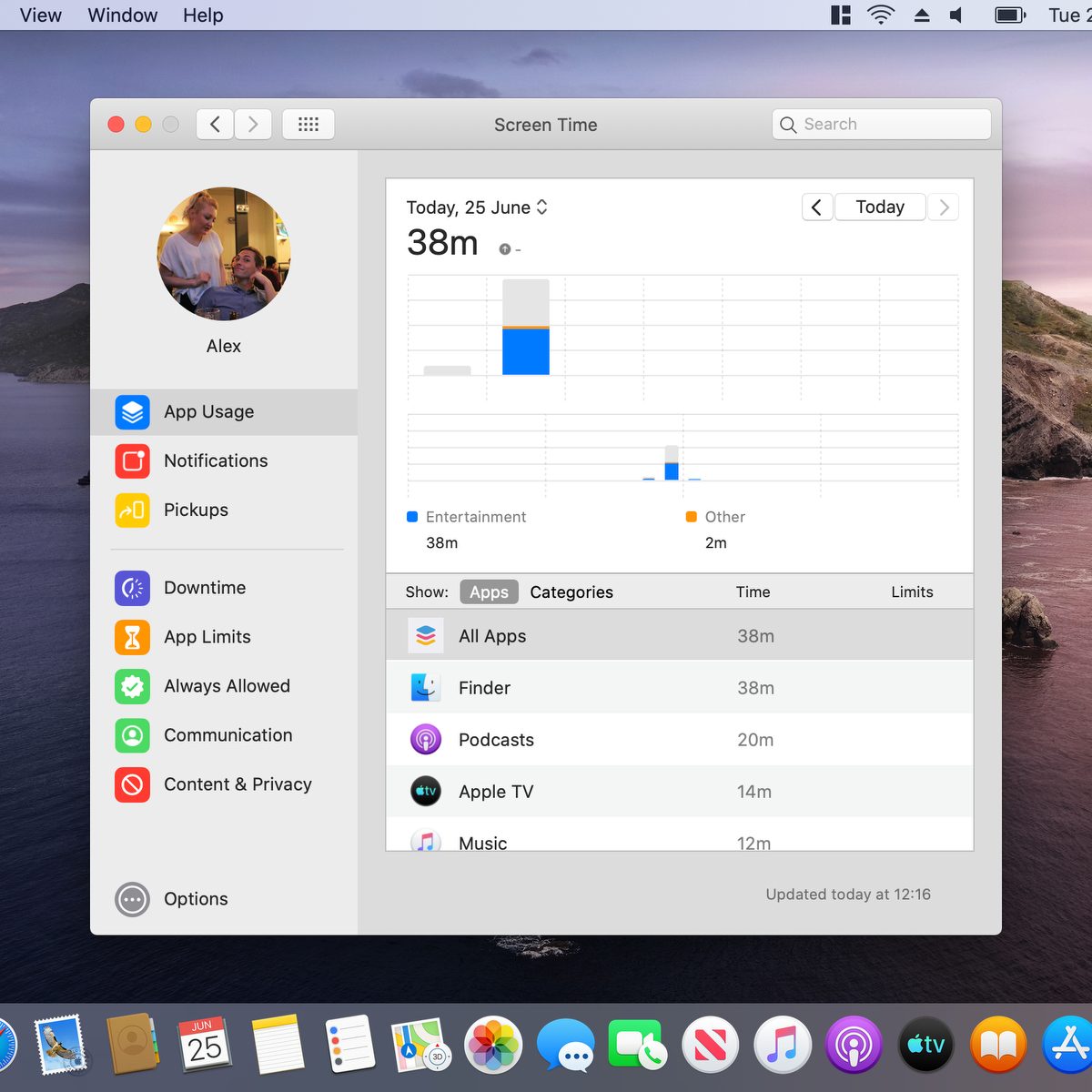
Task: Click Alex's profile picture
Action: click(x=224, y=254)
